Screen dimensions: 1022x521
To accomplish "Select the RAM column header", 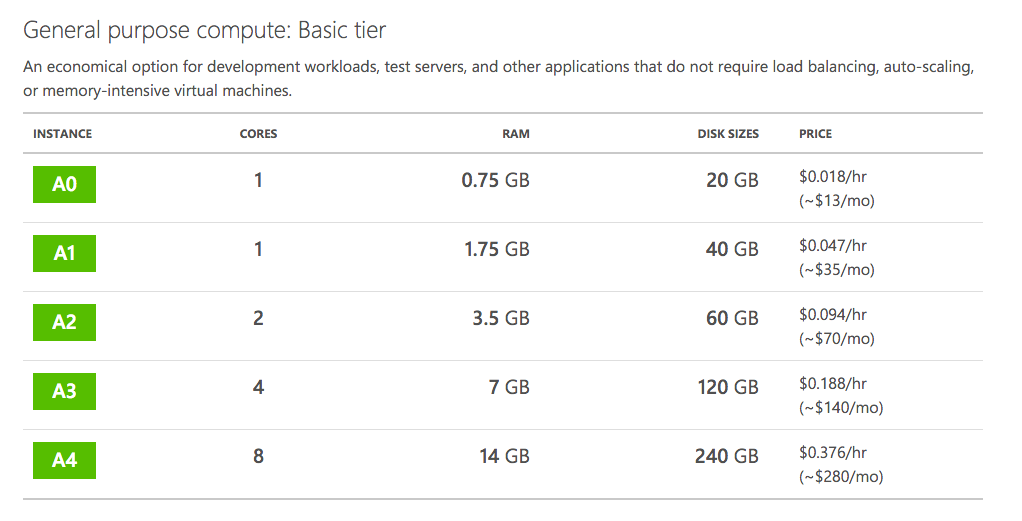I will point(516,134).
